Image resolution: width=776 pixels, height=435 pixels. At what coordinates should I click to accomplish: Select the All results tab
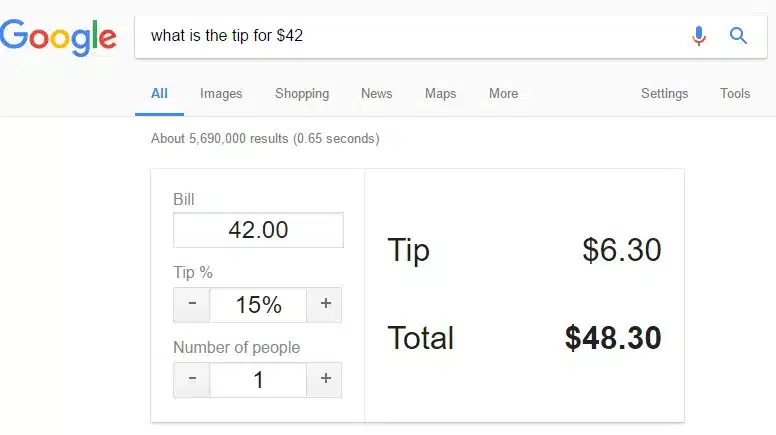tap(159, 94)
